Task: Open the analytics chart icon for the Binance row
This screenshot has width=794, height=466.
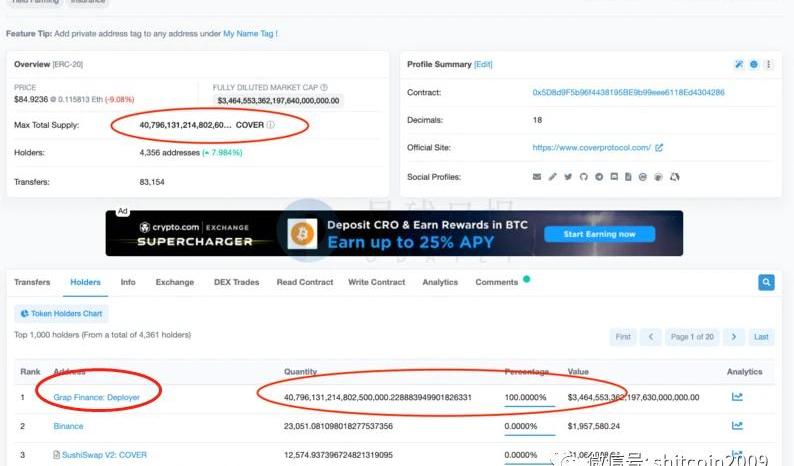Action: (x=737, y=426)
